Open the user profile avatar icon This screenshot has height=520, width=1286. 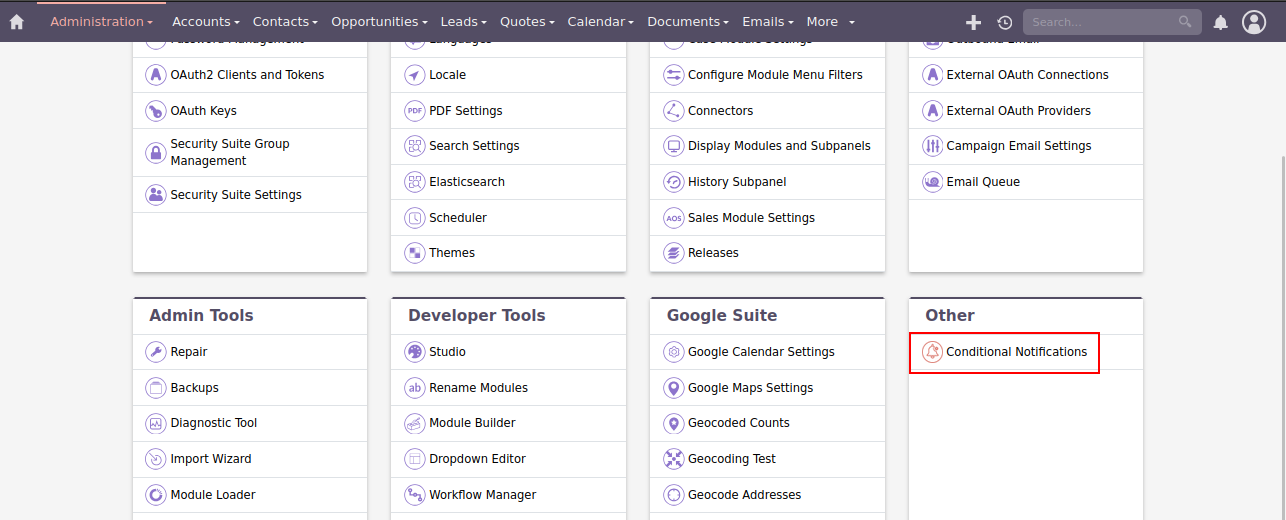(1253, 22)
